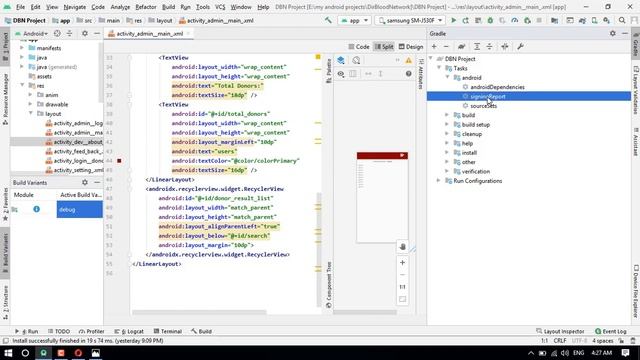Image resolution: width=640 pixels, height=360 pixels.
Task: Toggle Gradle offline mode icon
Action: click(x=504, y=47)
